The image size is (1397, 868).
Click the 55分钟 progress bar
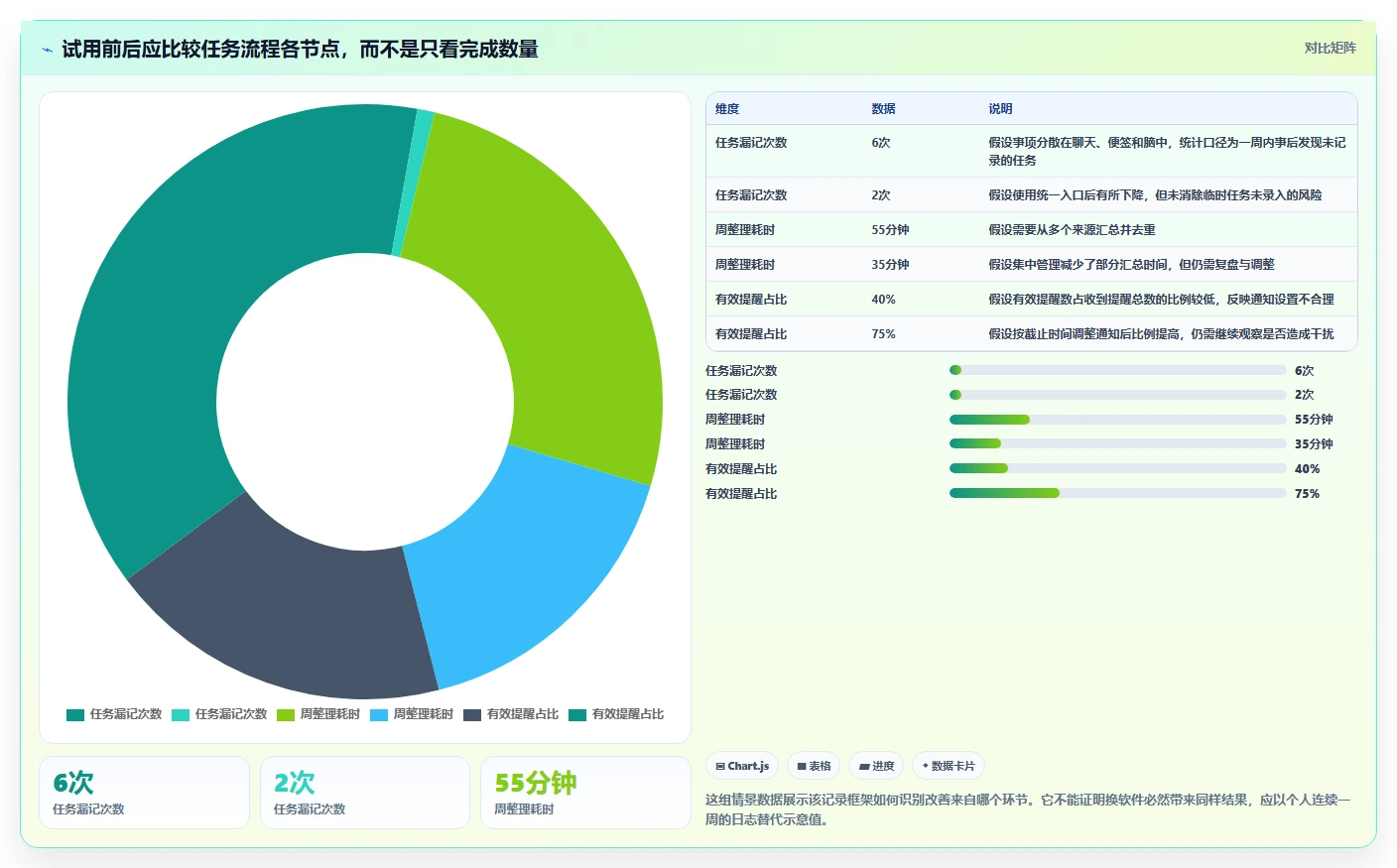tap(1117, 420)
